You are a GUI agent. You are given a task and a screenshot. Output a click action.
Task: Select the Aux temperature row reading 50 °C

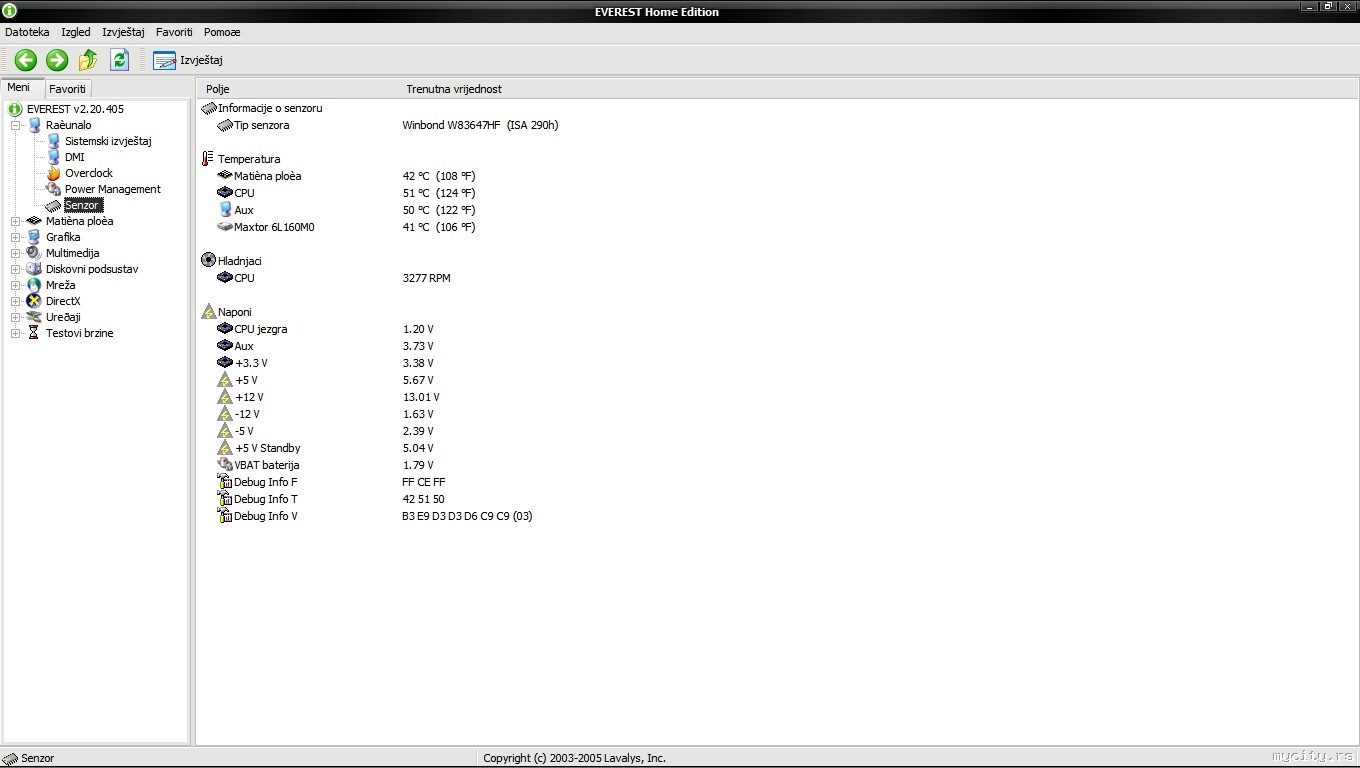(x=346, y=210)
